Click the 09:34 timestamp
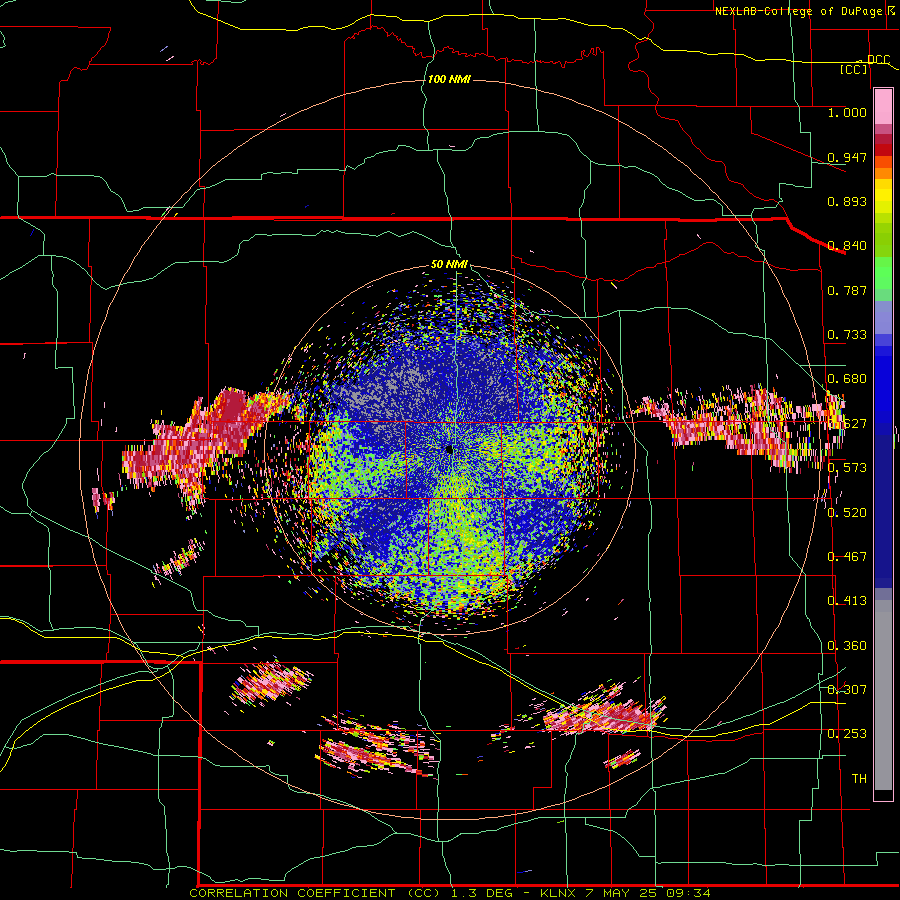This screenshot has height=900, width=900. 689,893
